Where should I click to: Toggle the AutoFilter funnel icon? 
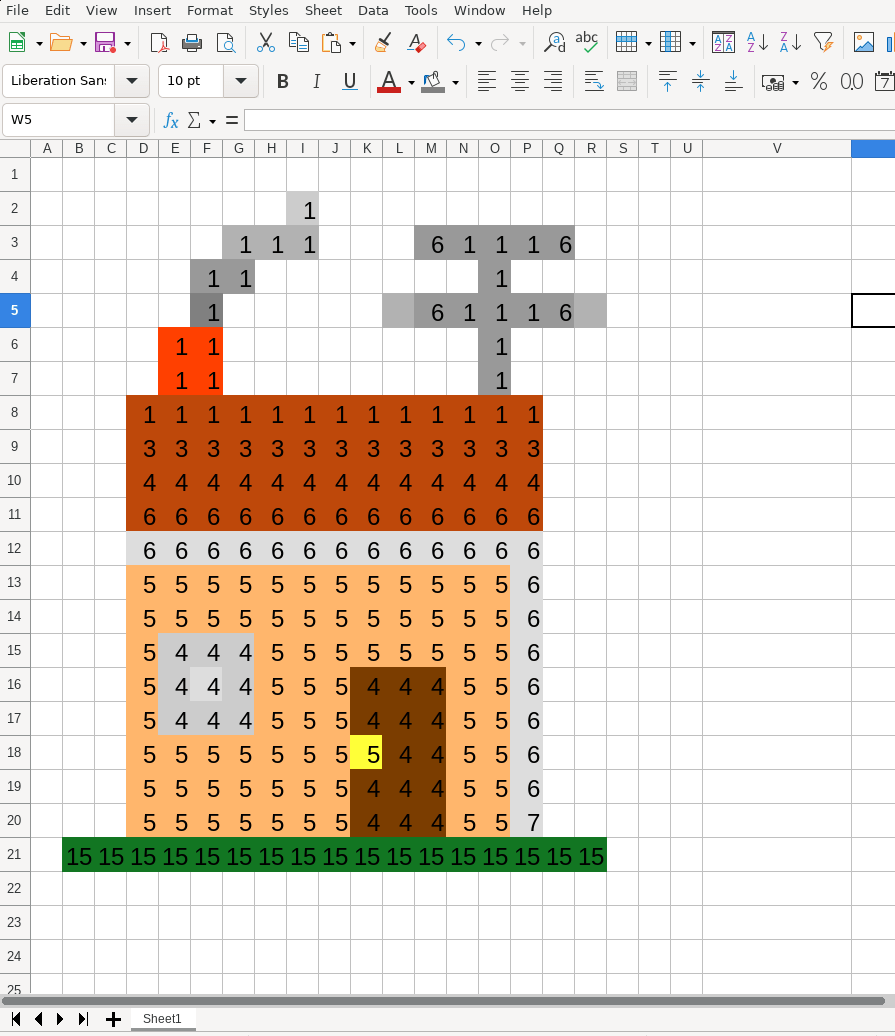(x=824, y=43)
